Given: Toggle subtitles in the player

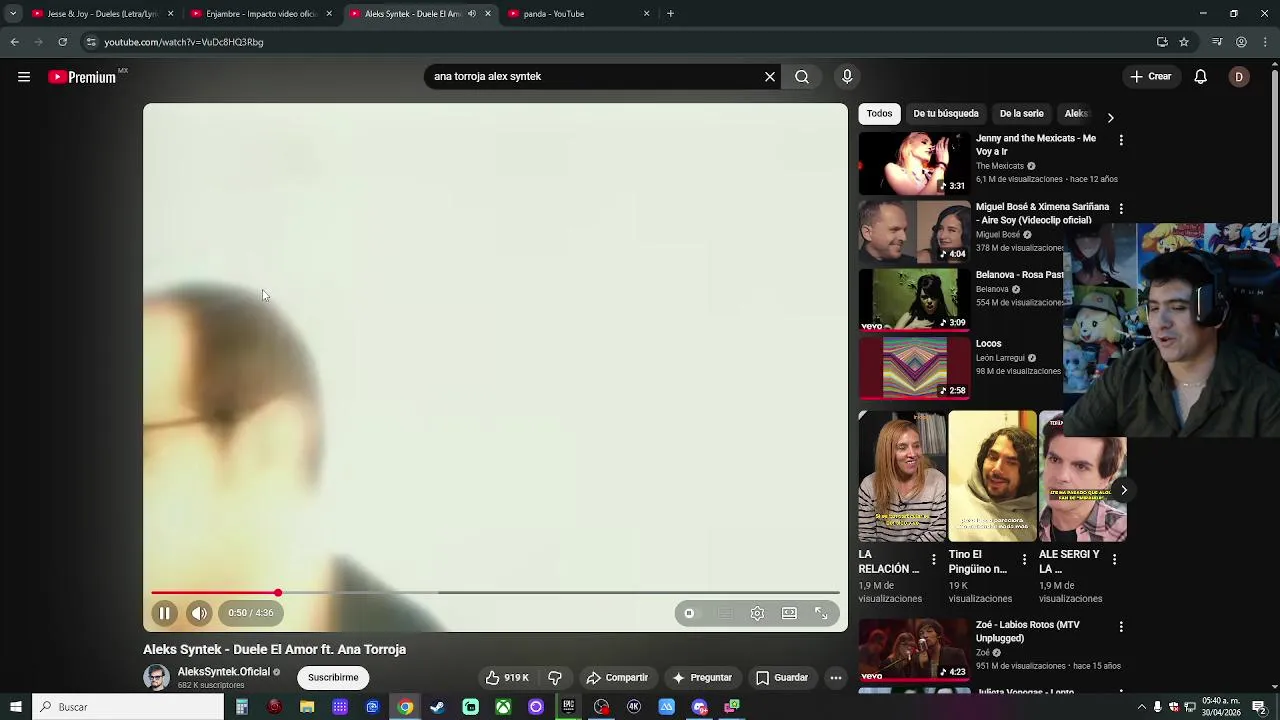Looking at the screenshot, I should [725, 613].
